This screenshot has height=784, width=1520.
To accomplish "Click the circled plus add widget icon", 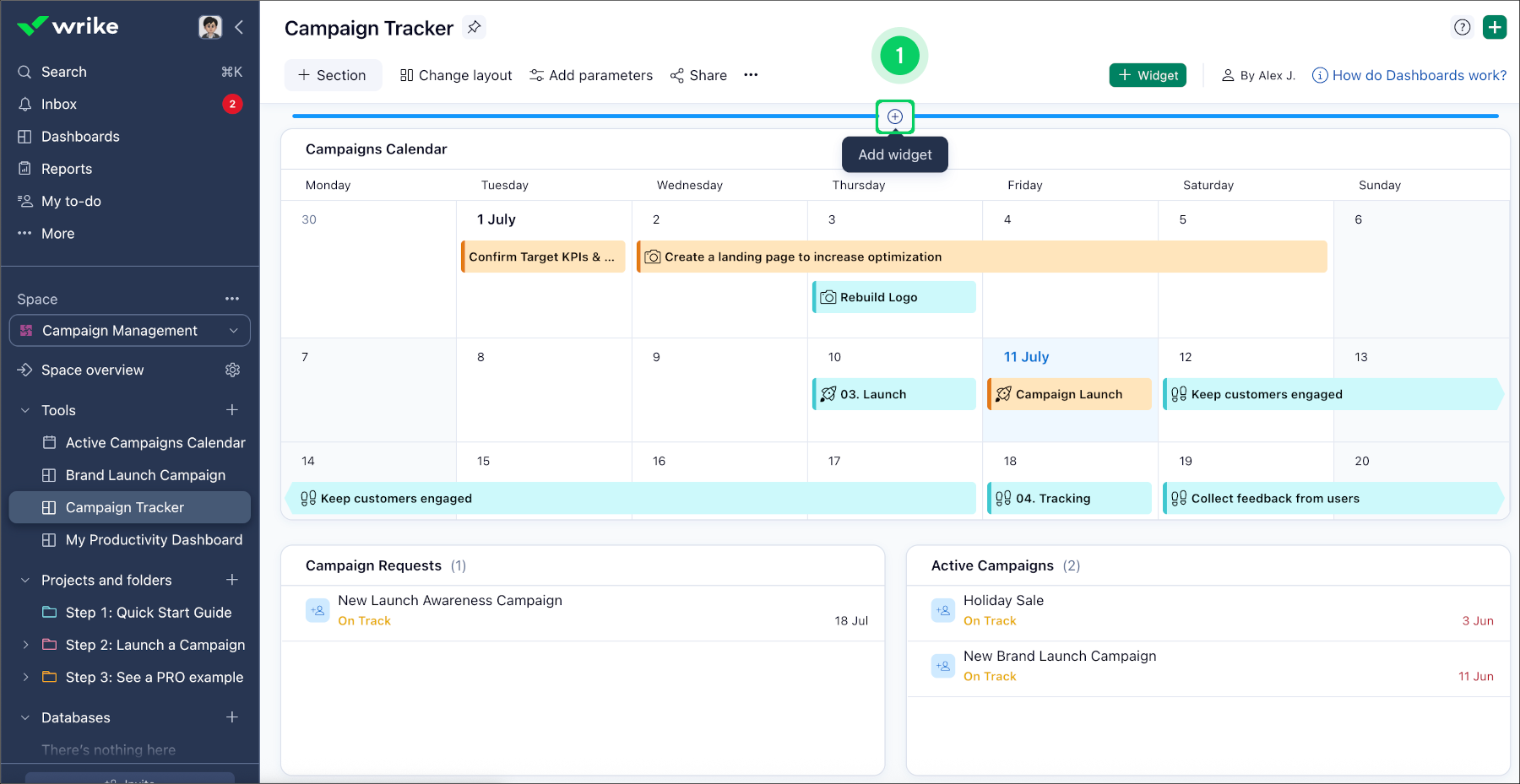I will coord(895,116).
